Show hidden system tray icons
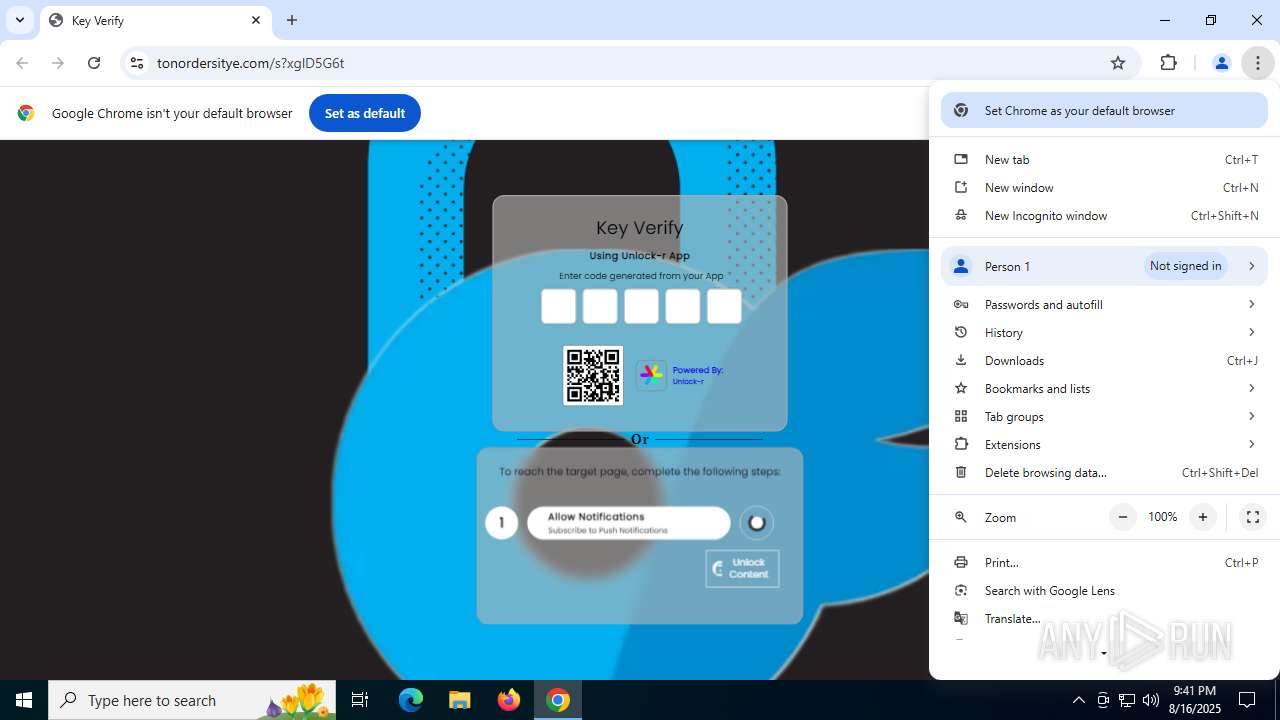Viewport: 1280px width, 720px height. [1078, 700]
